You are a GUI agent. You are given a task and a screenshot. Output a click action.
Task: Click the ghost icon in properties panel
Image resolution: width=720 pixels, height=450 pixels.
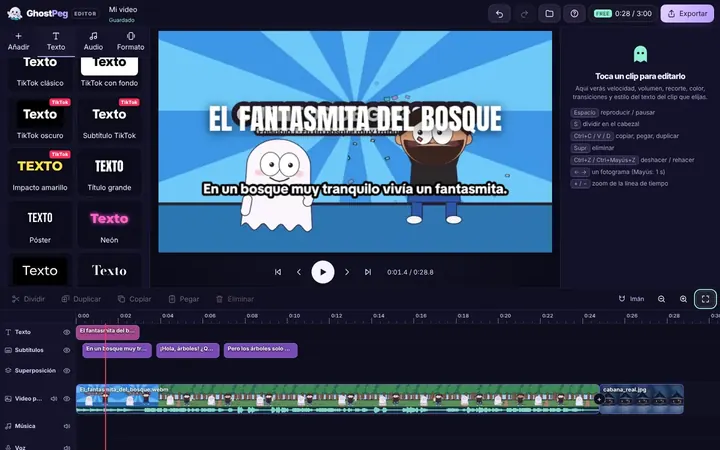pos(640,54)
